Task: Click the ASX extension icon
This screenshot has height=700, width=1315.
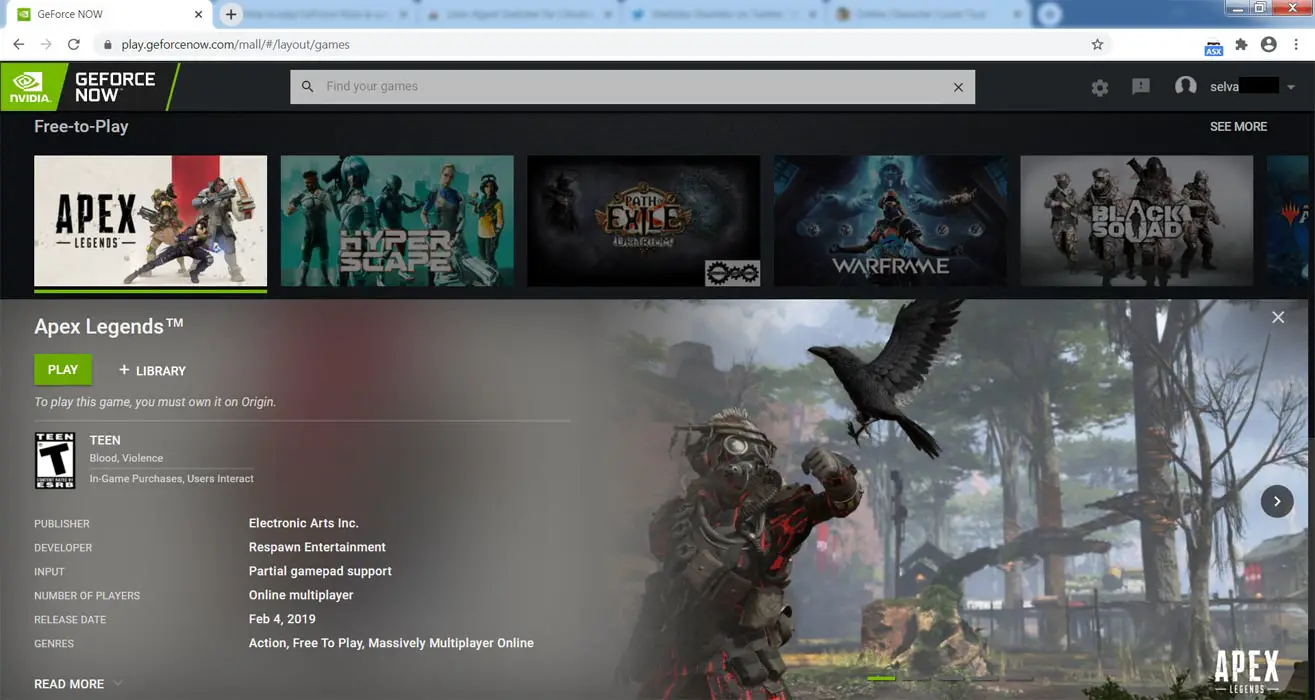Action: coord(1213,46)
